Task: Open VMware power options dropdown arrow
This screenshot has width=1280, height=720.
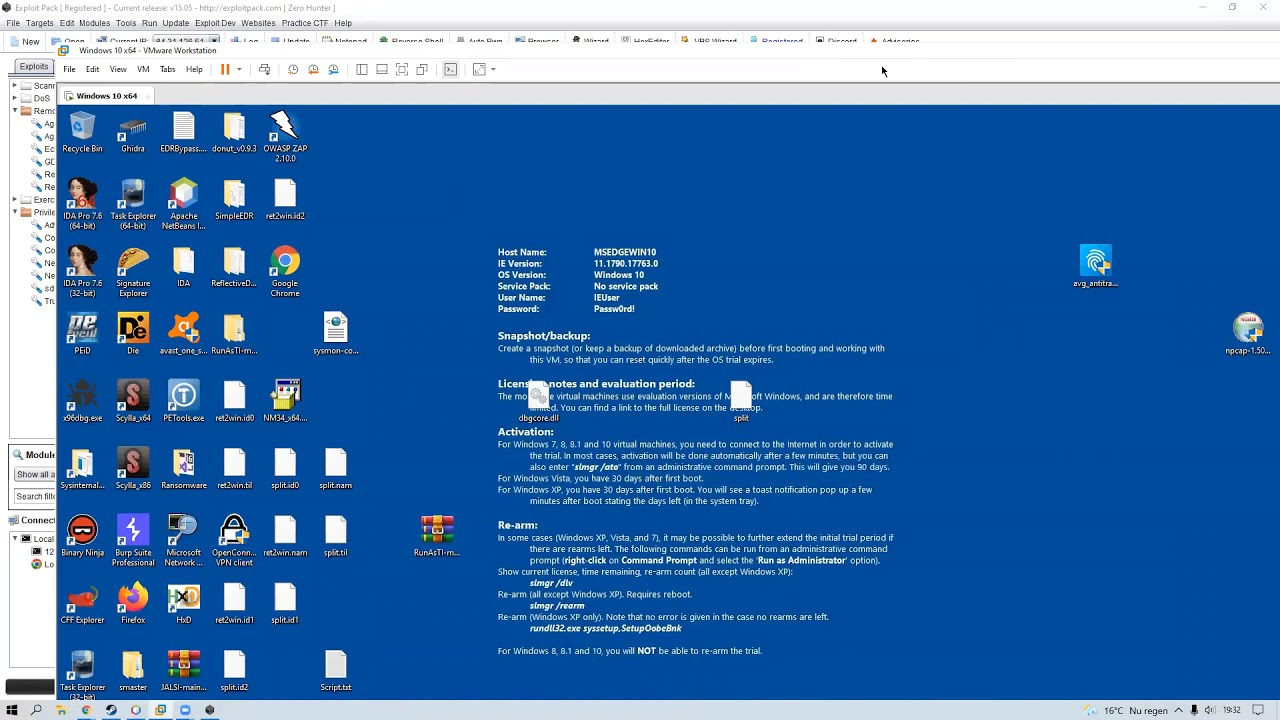Action: click(x=238, y=69)
